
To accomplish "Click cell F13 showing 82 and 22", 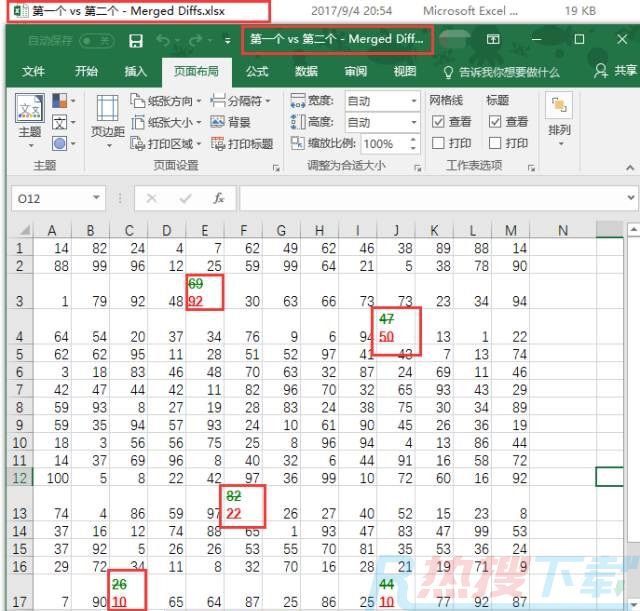I will pyautogui.click(x=243, y=505).
